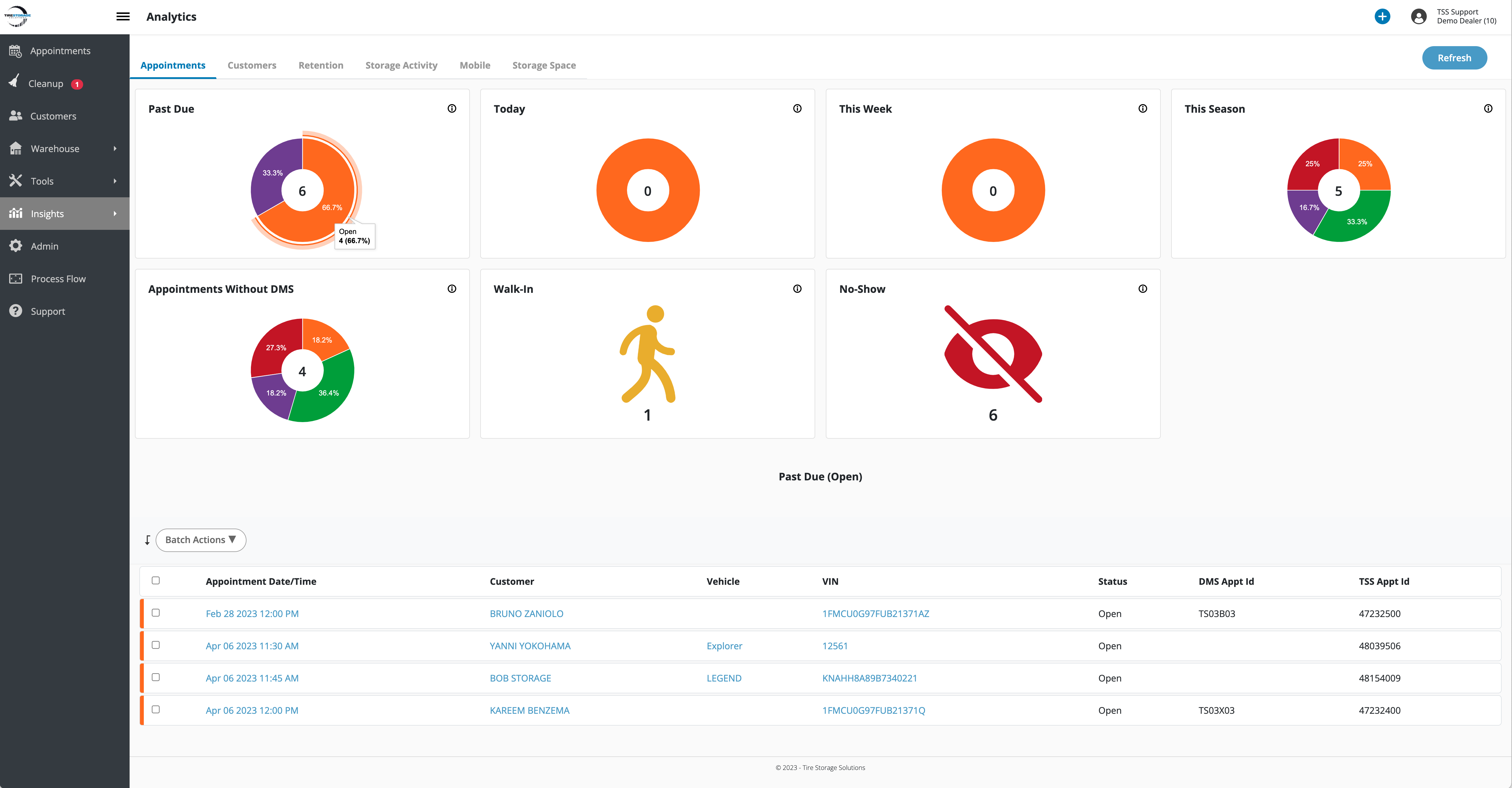
Task: Switch to the Retention tab
Action: coord(320,65)
